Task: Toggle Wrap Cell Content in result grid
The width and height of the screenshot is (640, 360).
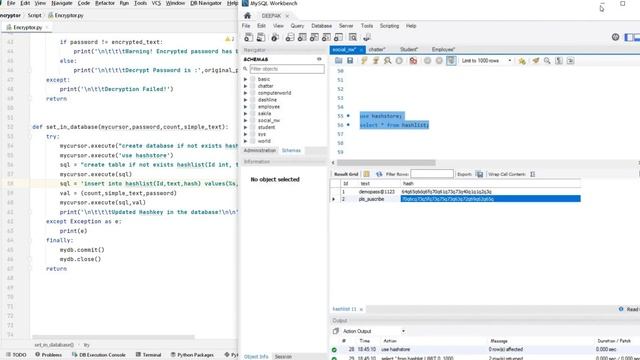Action: tap(532, 174)
